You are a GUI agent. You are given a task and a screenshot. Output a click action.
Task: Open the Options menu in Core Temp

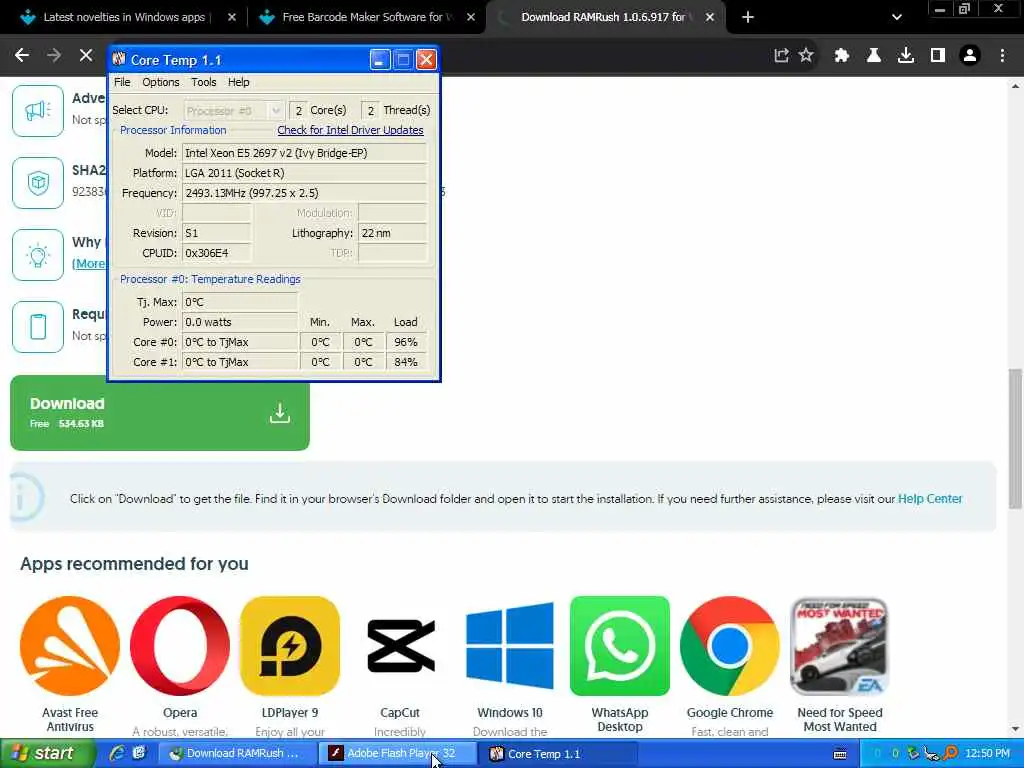point(161,82)
